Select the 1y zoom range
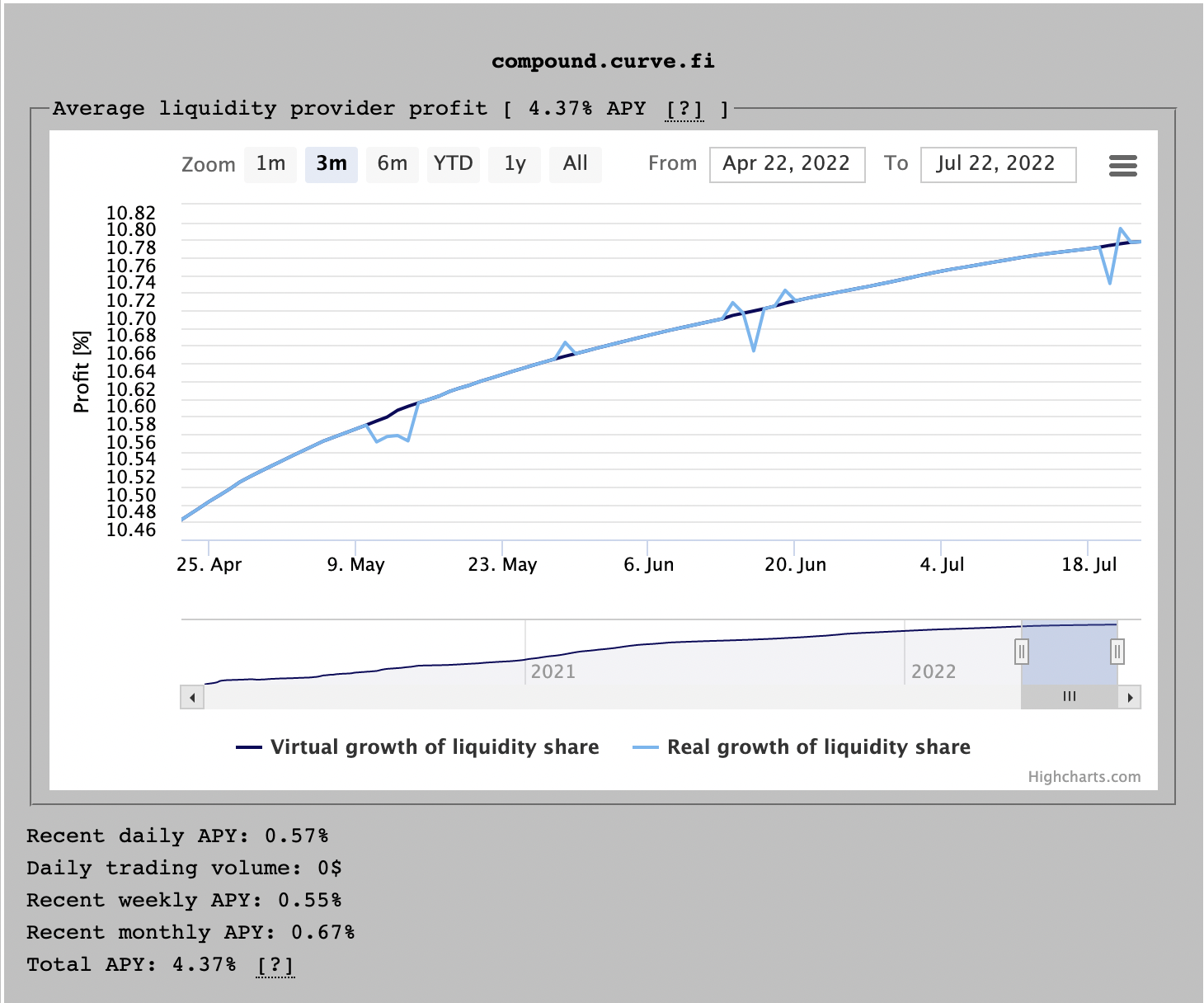 click(515, 164)
